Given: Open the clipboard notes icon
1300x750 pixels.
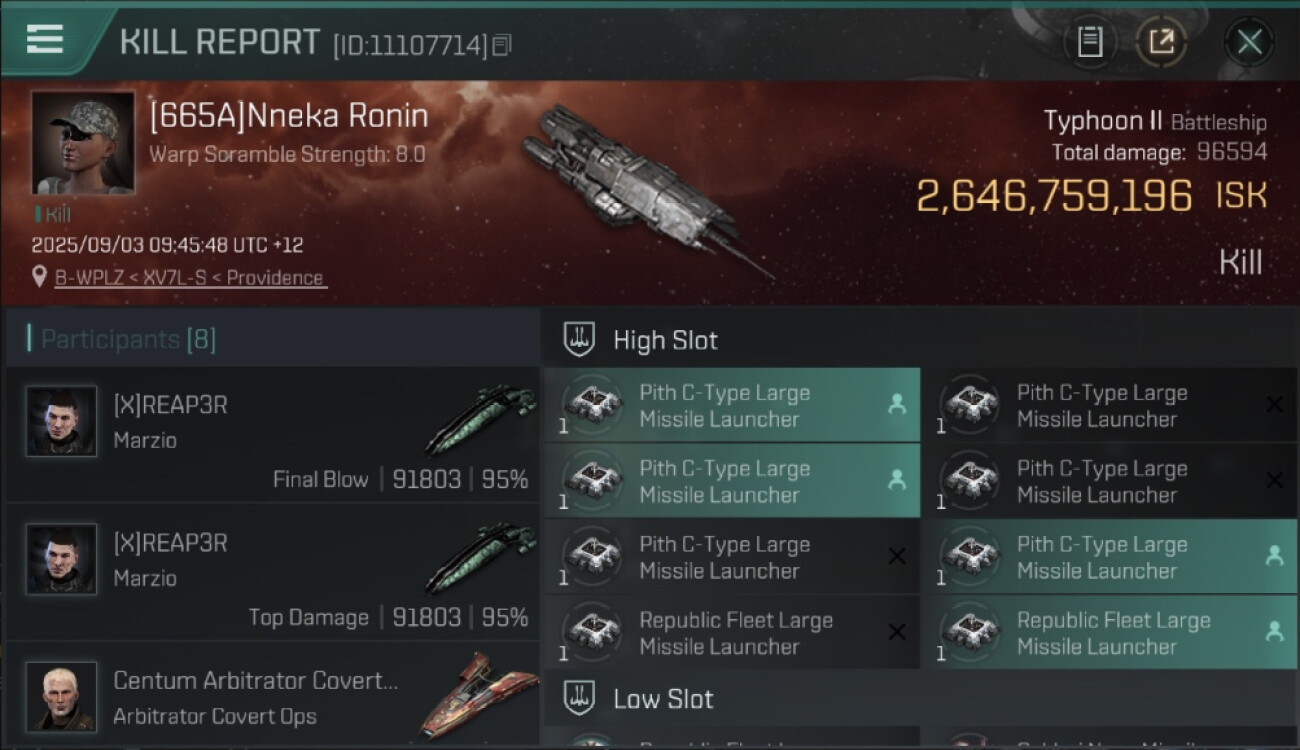Looking at the screenshot, I should click(1089, 42).
